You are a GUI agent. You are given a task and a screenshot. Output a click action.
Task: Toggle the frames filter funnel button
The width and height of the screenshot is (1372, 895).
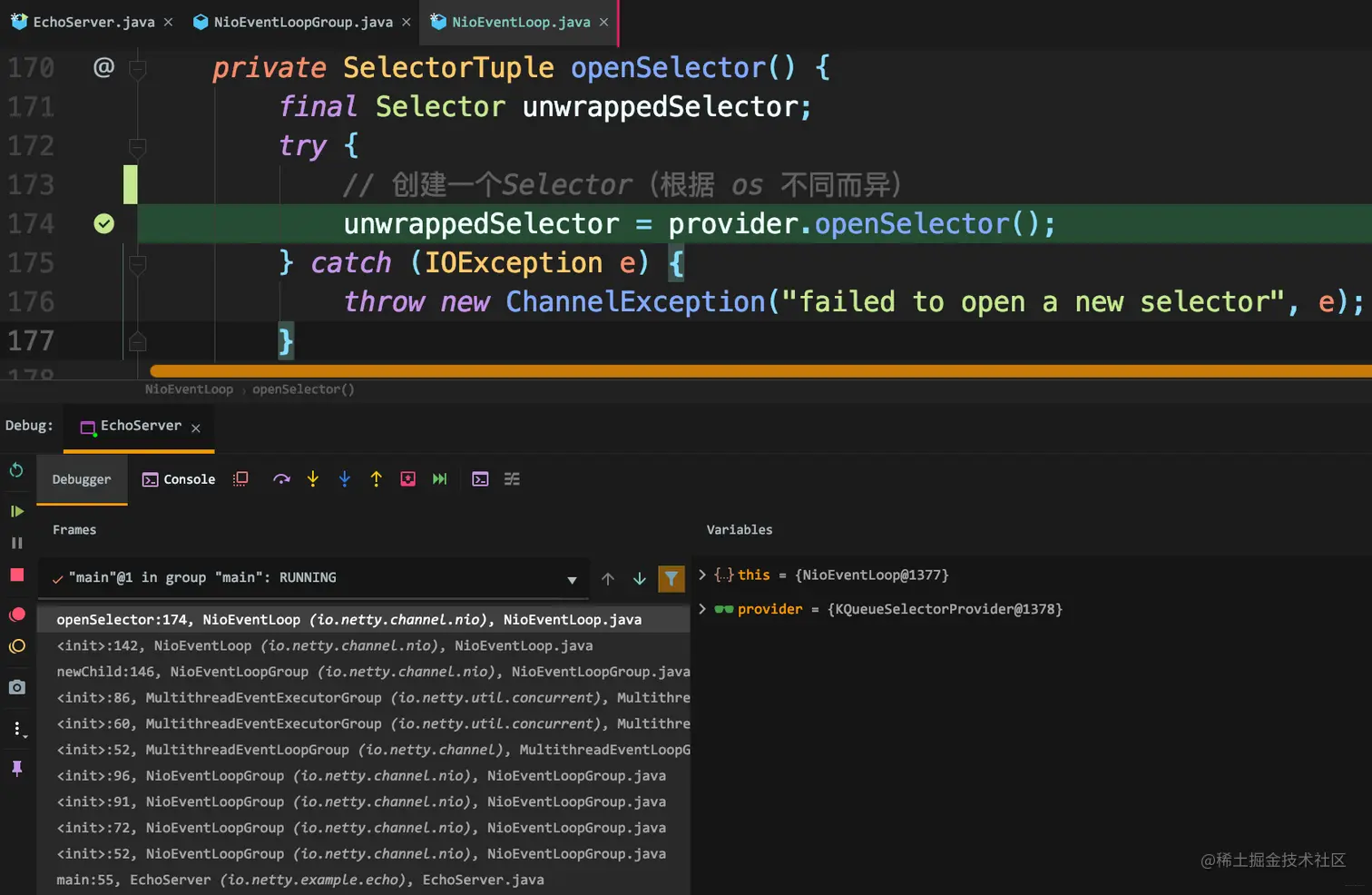click(671, 578)
